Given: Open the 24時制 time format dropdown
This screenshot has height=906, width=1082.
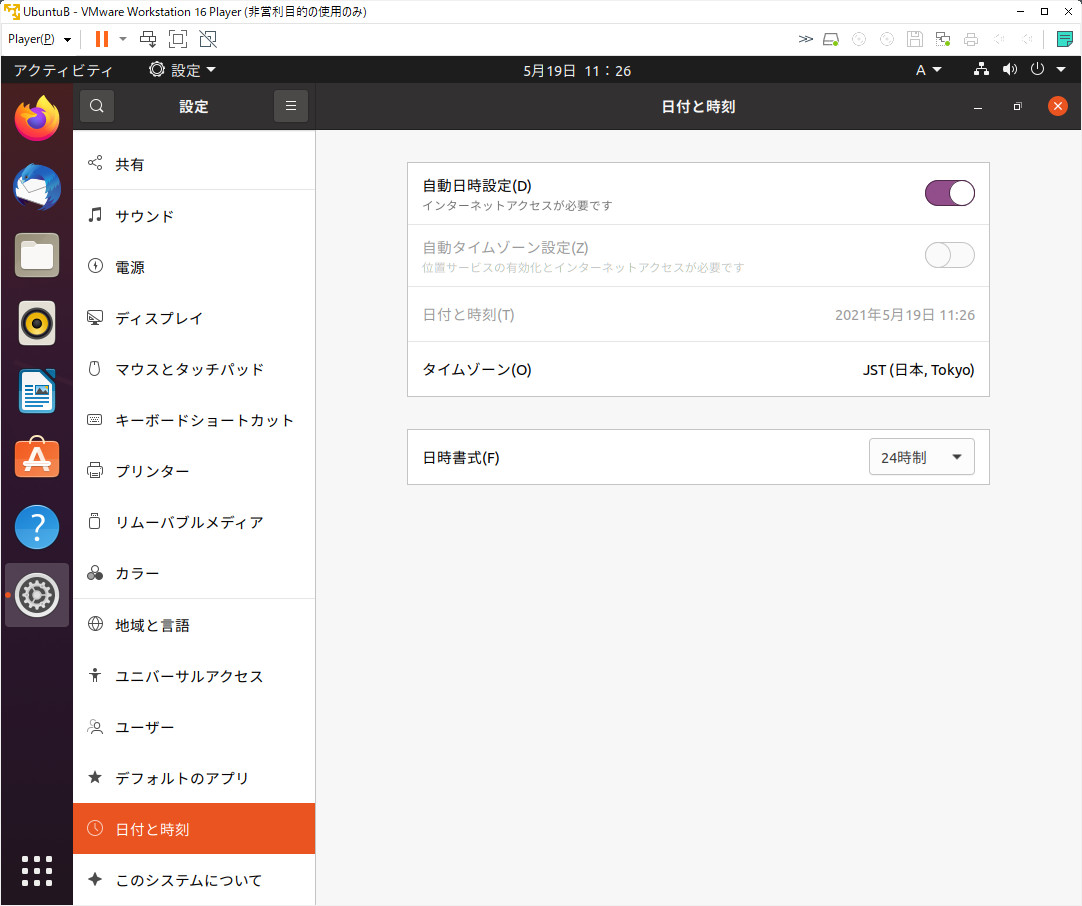Looking at the screenshot, I should pyautogui.click(x=921, y=457).
